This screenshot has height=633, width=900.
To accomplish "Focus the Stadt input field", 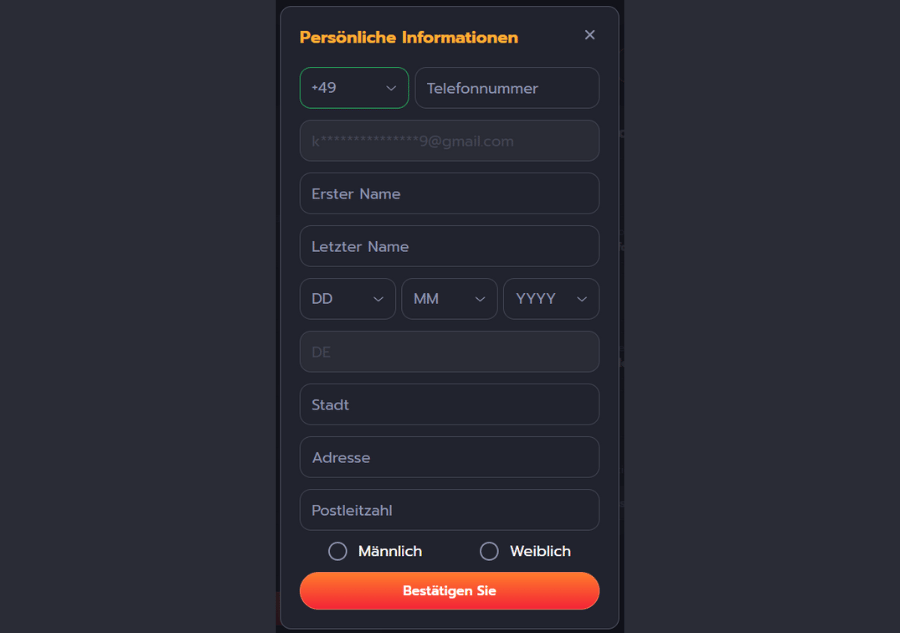I will click(x=449, y=405).
